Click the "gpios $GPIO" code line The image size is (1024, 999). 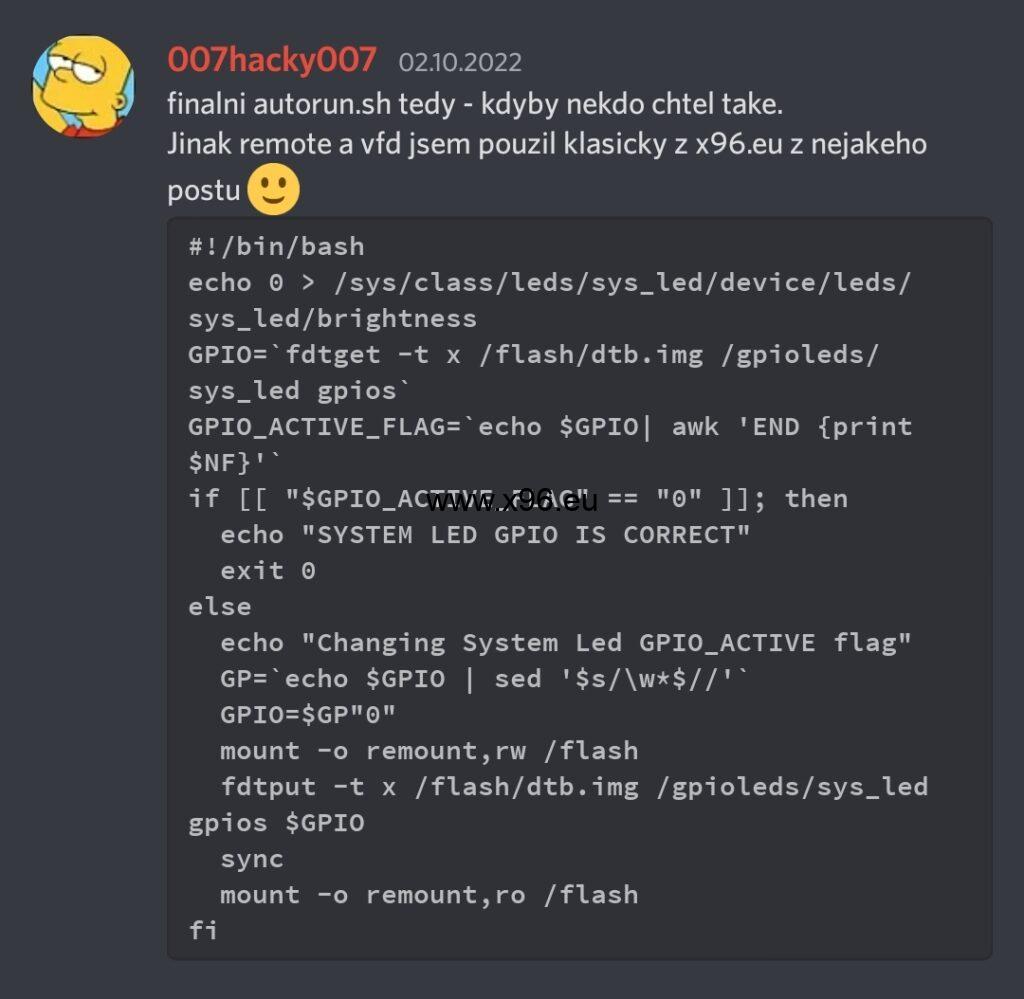click(276, 823)
